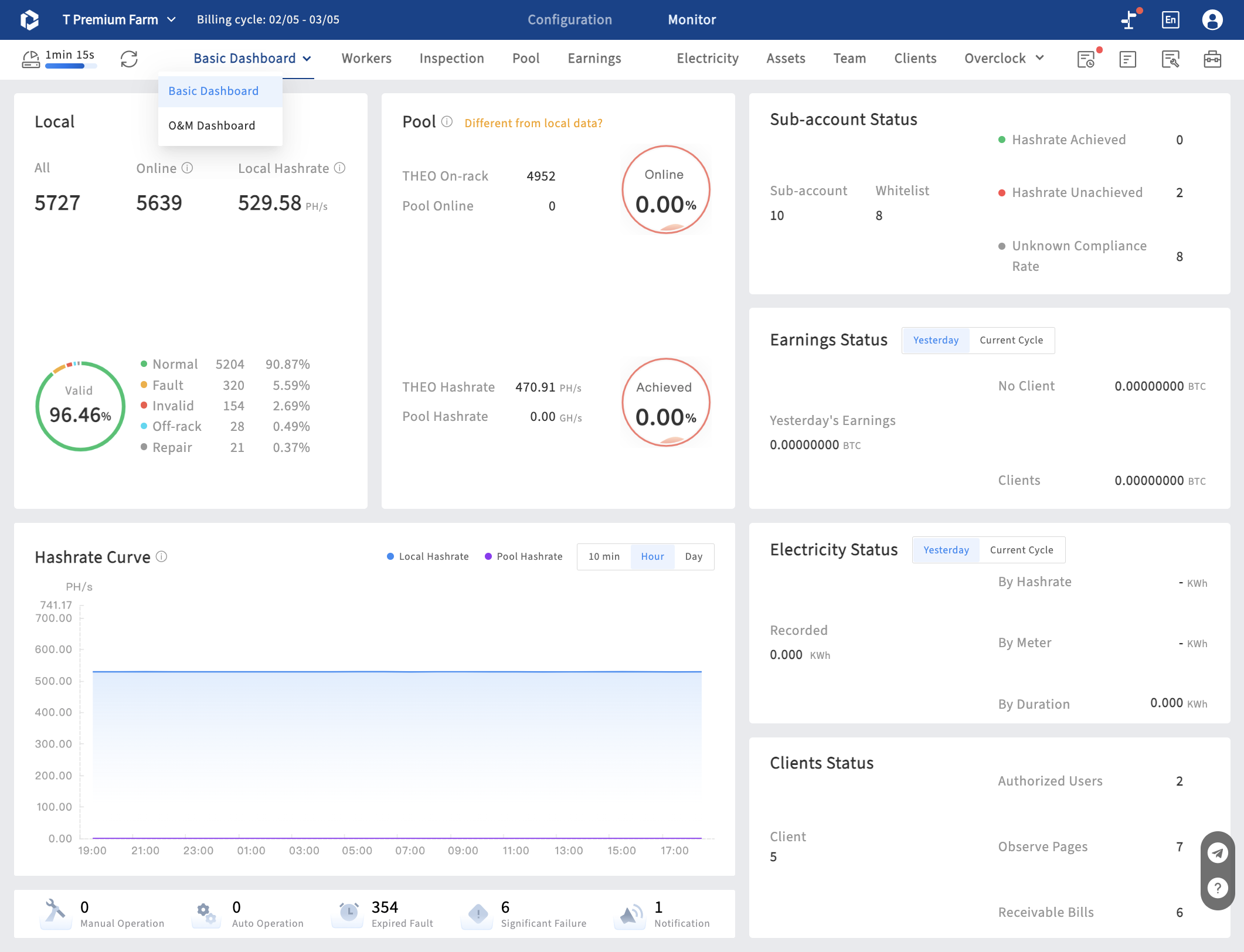Switch hashrate curve to 10 min
This screenshot has width=1244, height=952.
(x=604, y=556)
